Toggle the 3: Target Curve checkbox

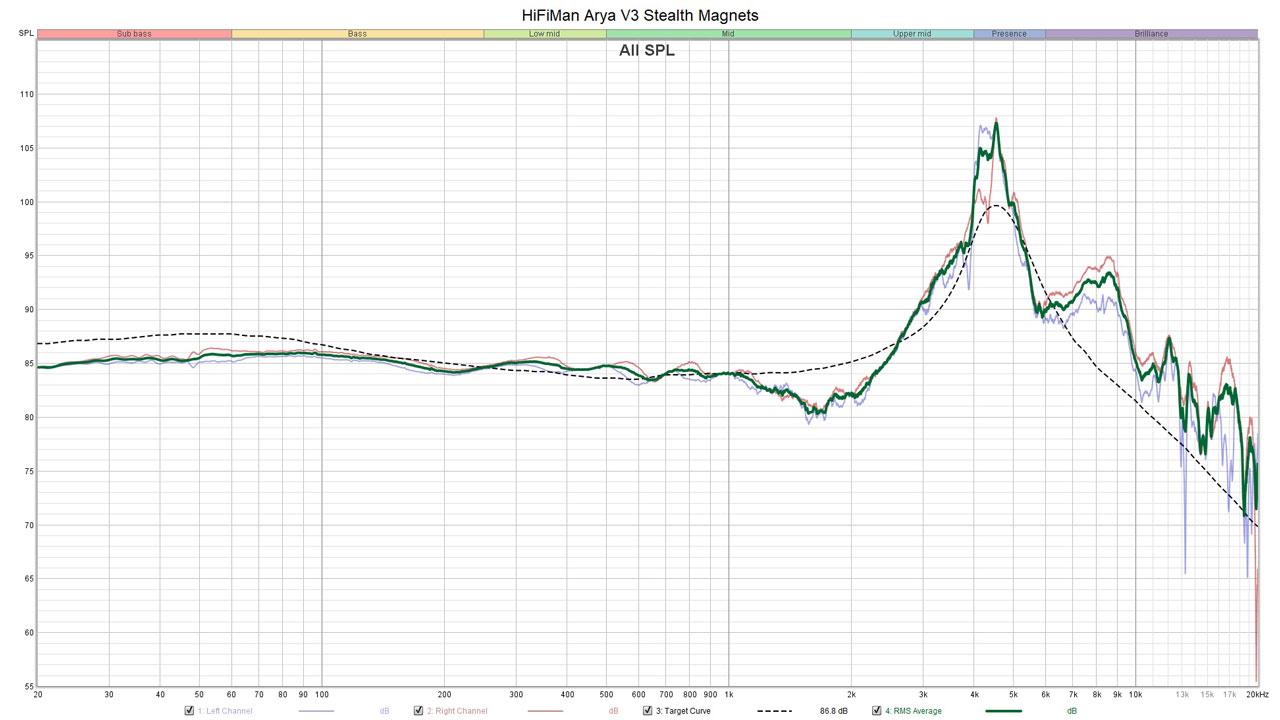pyautogui.click(x=647, y=711)
